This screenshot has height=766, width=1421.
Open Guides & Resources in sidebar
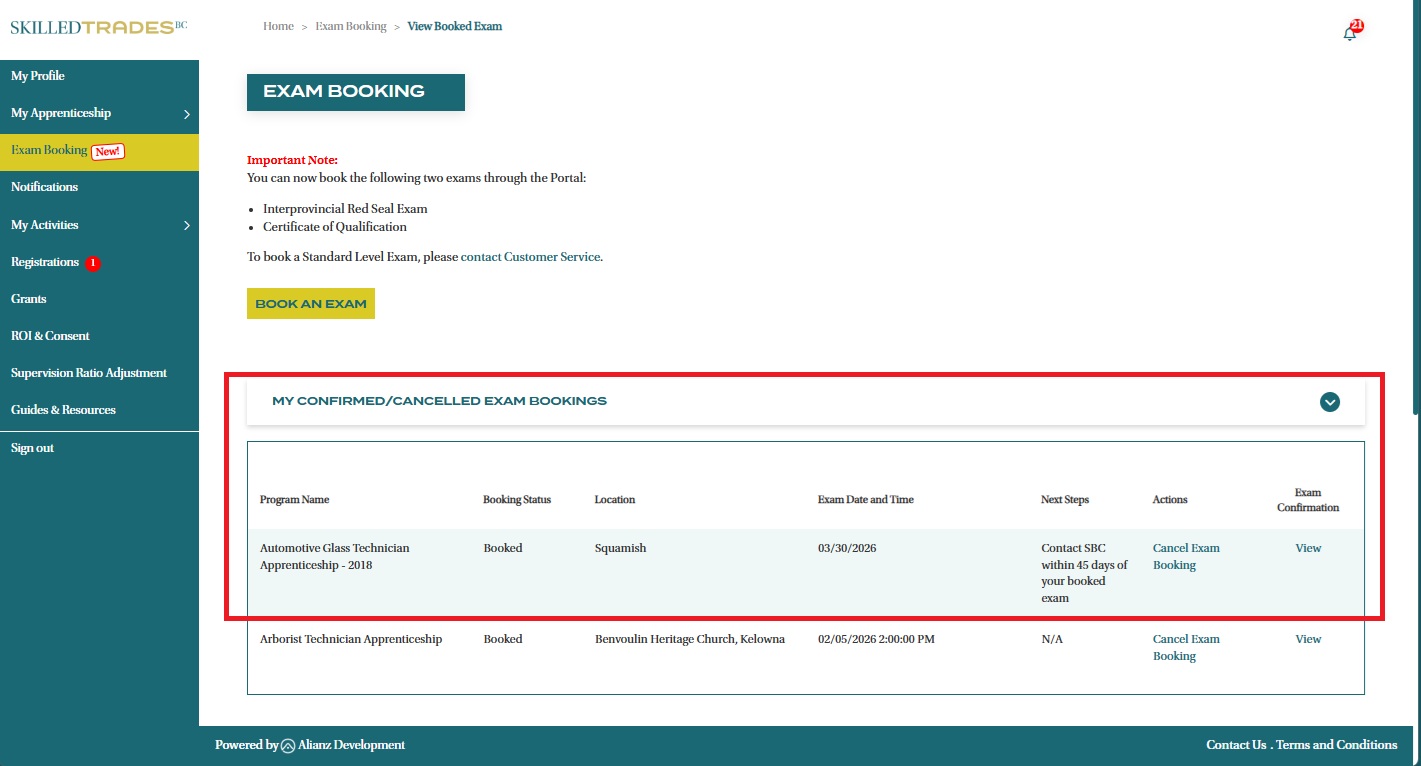(63, 410)
